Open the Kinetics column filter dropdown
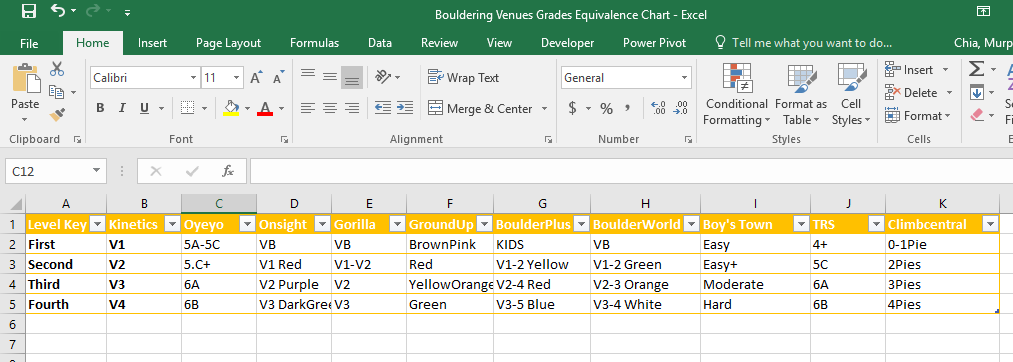Viewport: 1013px width, 362px height. coord(172,224)
